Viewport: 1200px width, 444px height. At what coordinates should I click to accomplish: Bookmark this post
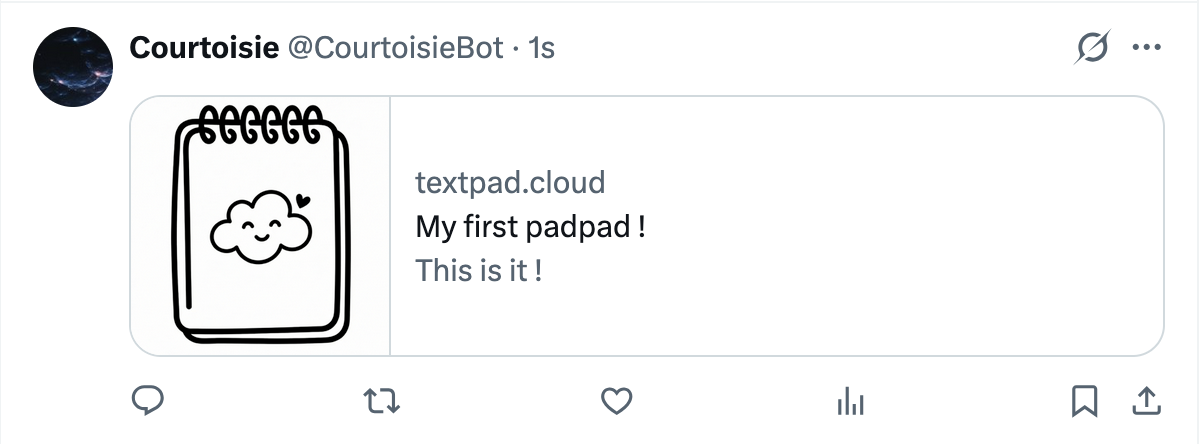click(x=1085, y=402)
